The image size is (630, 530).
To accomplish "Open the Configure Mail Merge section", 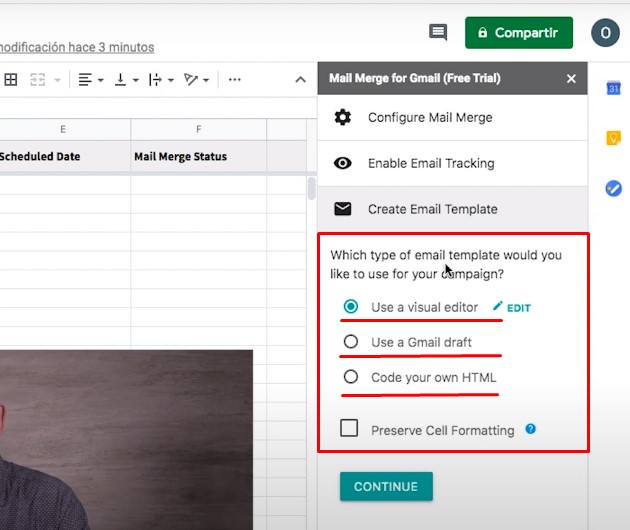I will 452,118.
